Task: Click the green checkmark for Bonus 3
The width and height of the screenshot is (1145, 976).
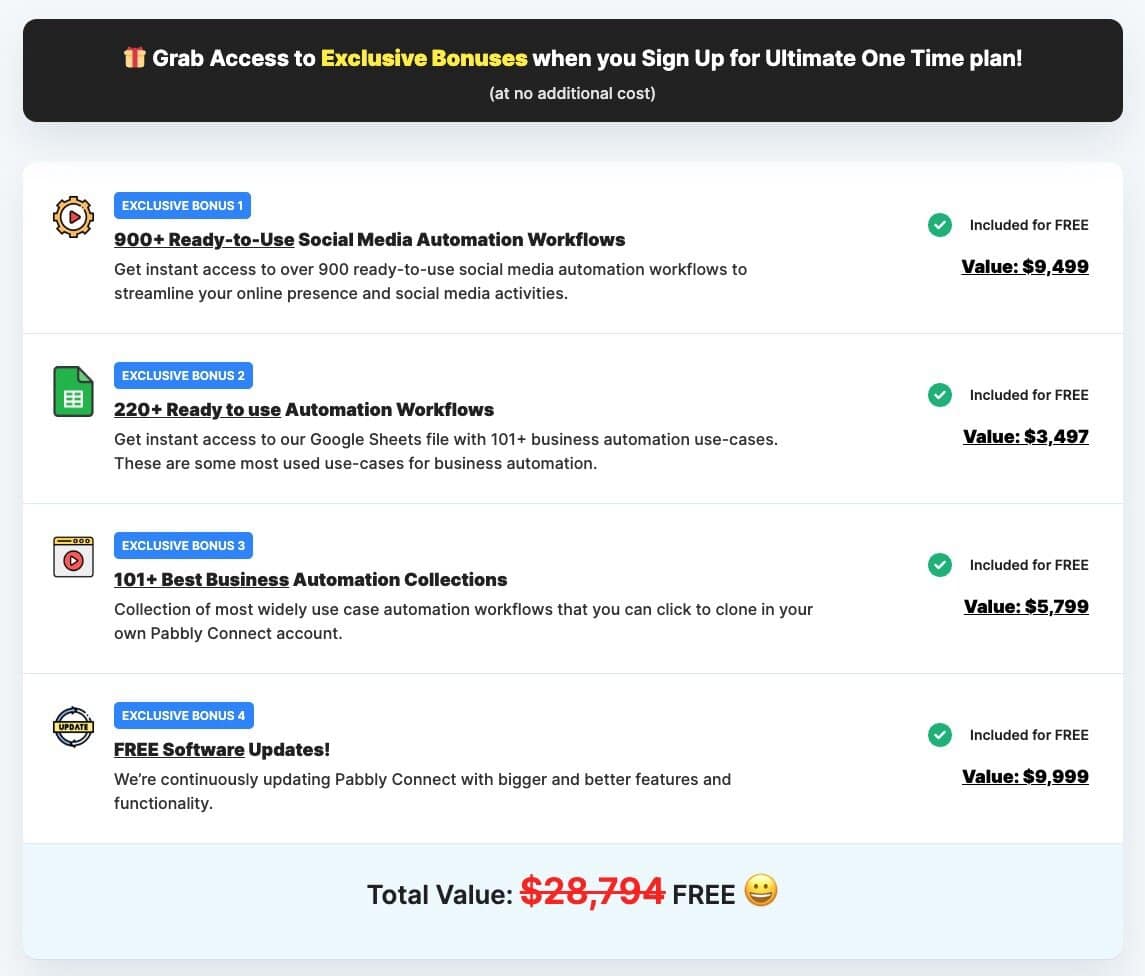Action: click(940, 565)
